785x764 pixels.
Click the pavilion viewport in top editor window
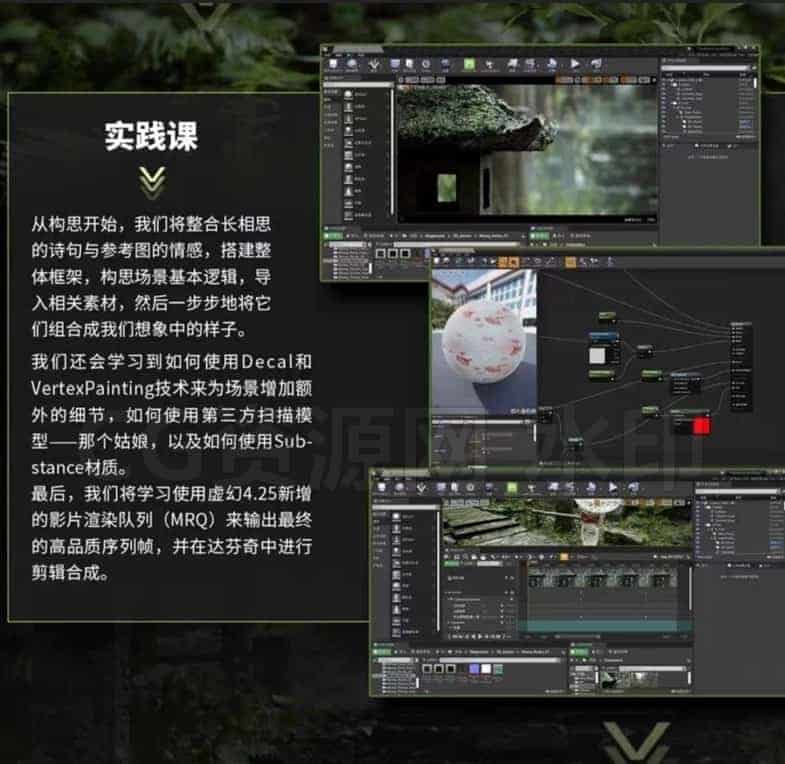pos(527,153)
